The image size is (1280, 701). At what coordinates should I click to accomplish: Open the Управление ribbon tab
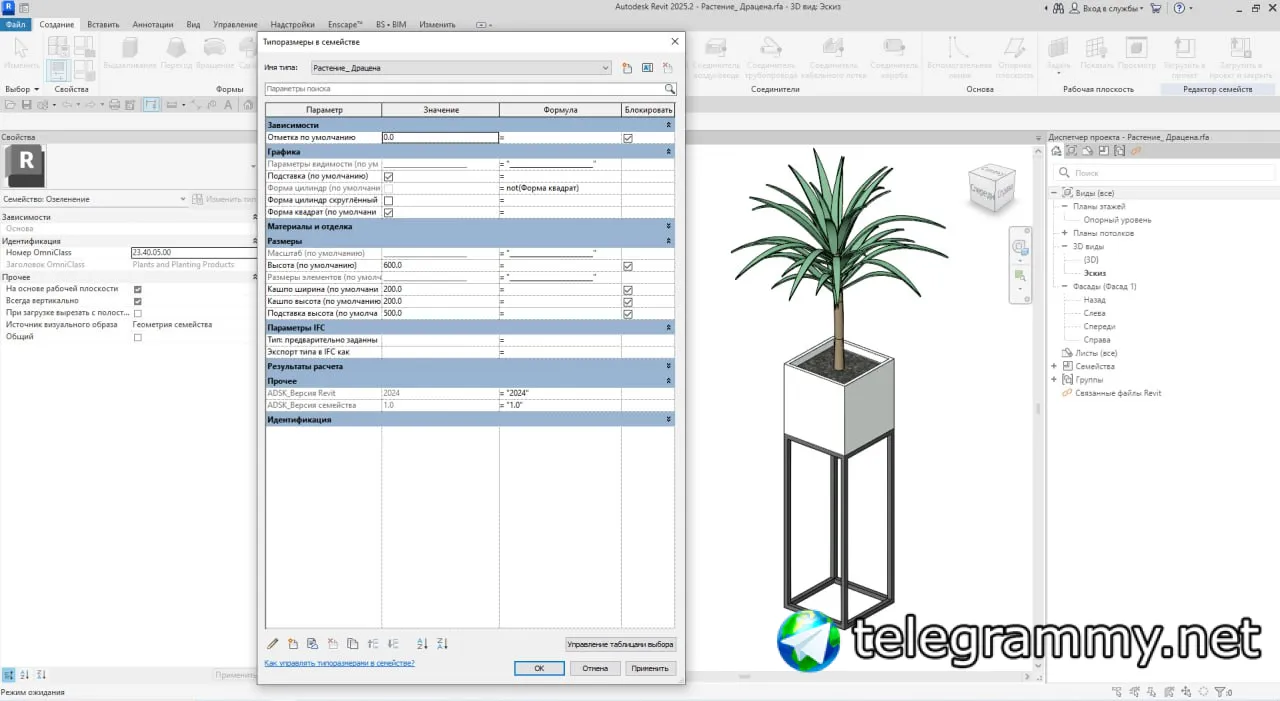[x=235, y=24]
